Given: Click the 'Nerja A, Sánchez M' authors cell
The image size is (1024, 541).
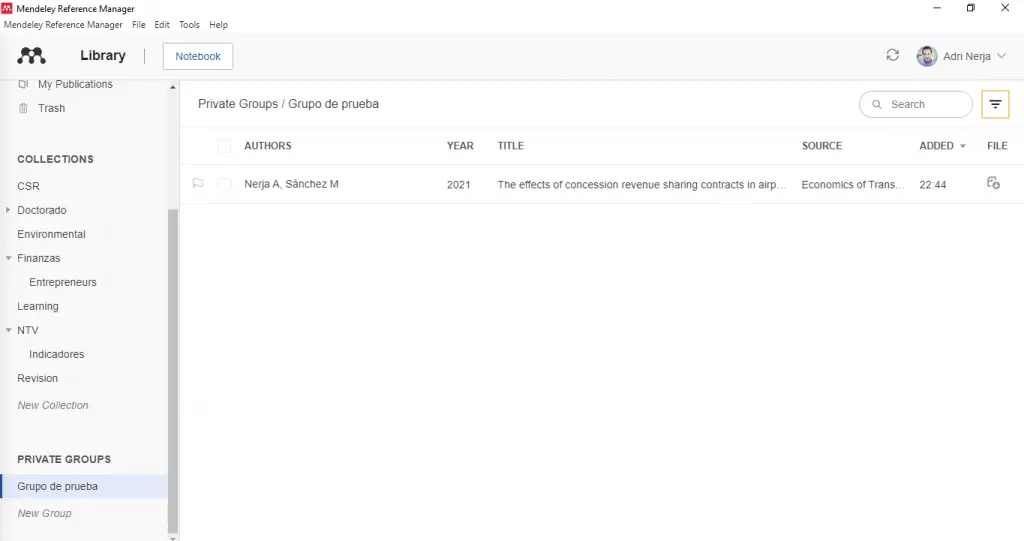Looking at the screenshot, I should [x=291, y=184].
